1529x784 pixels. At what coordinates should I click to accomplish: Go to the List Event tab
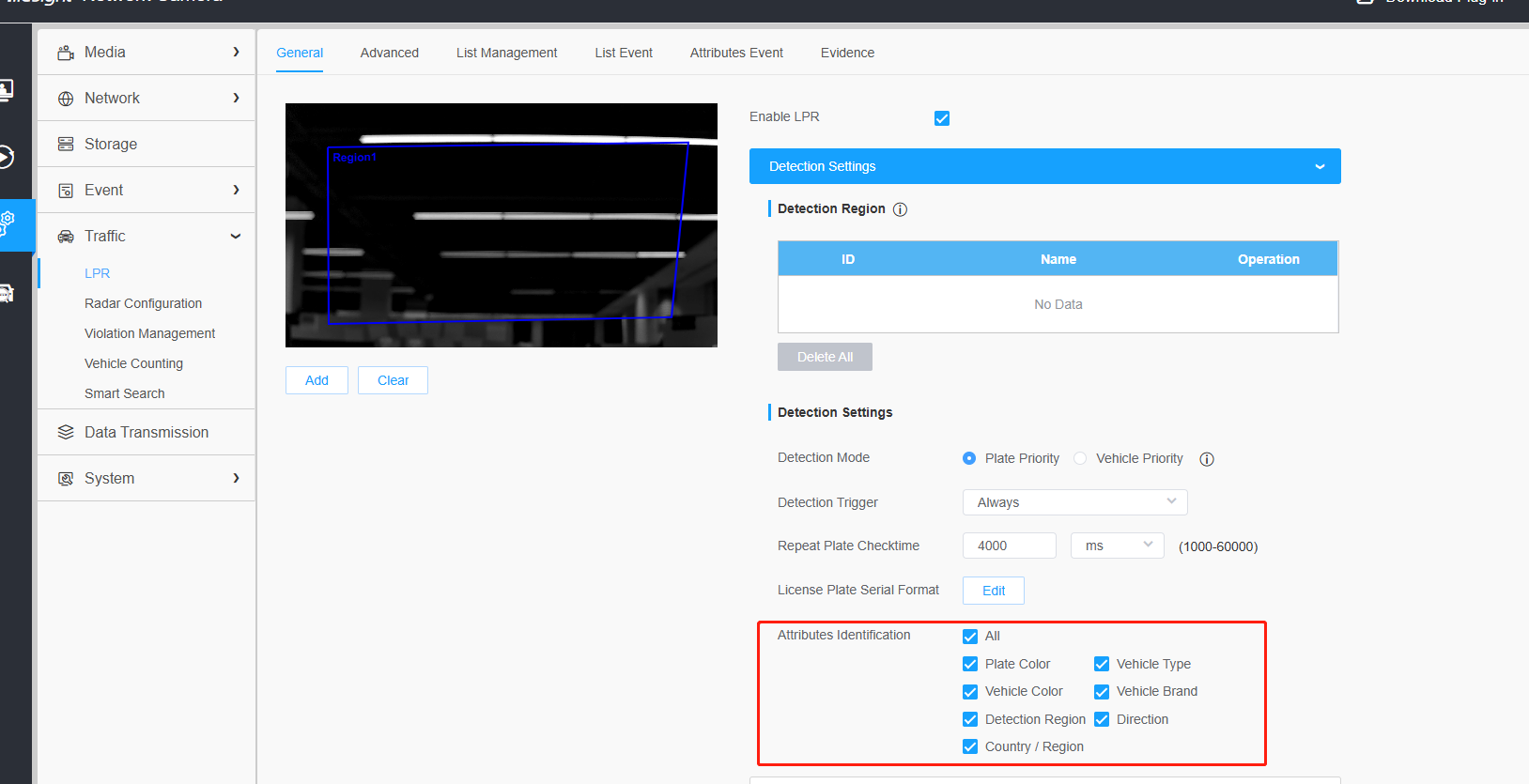pyautogui.click(x=624, y=53)
